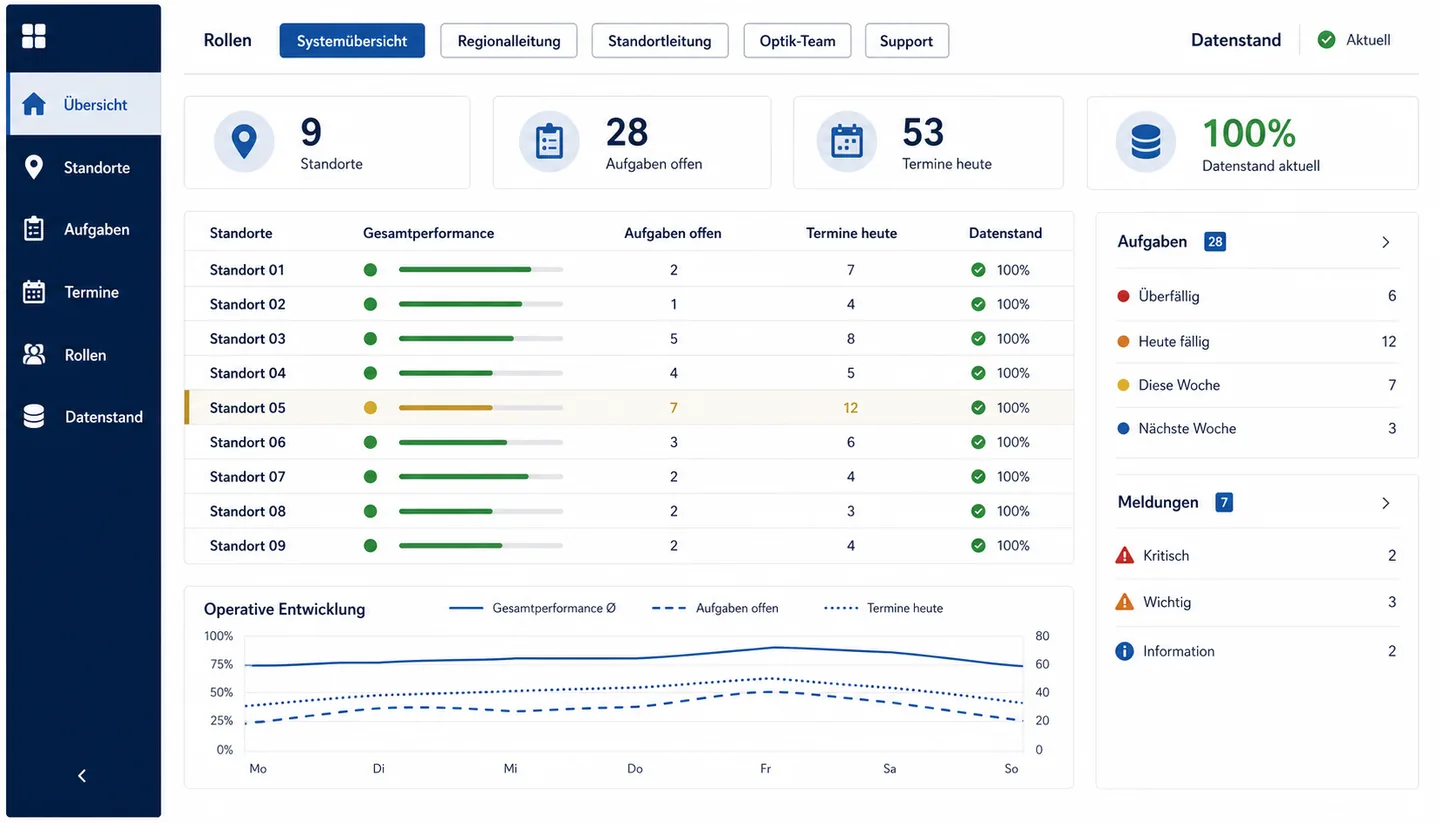
Task: Open Standorte in the sidebar menu
Action: [x=85, y=167]
